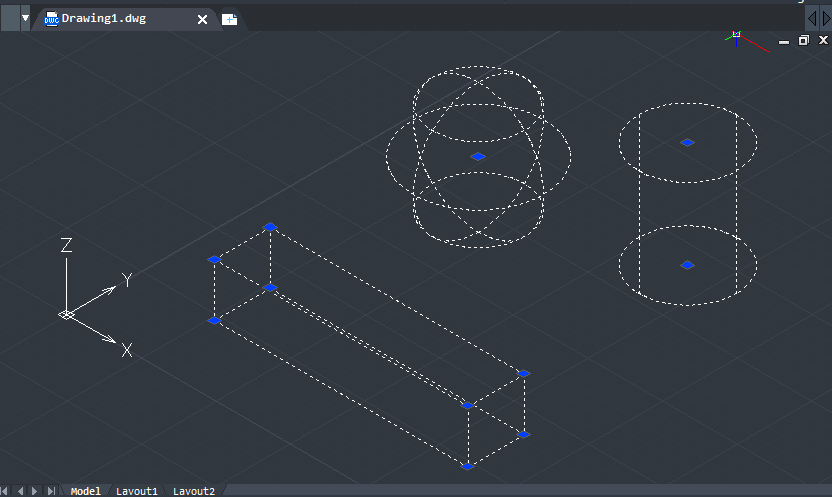
Task: Go to previous layout tab arrow
Action: [x=20, y=491]
